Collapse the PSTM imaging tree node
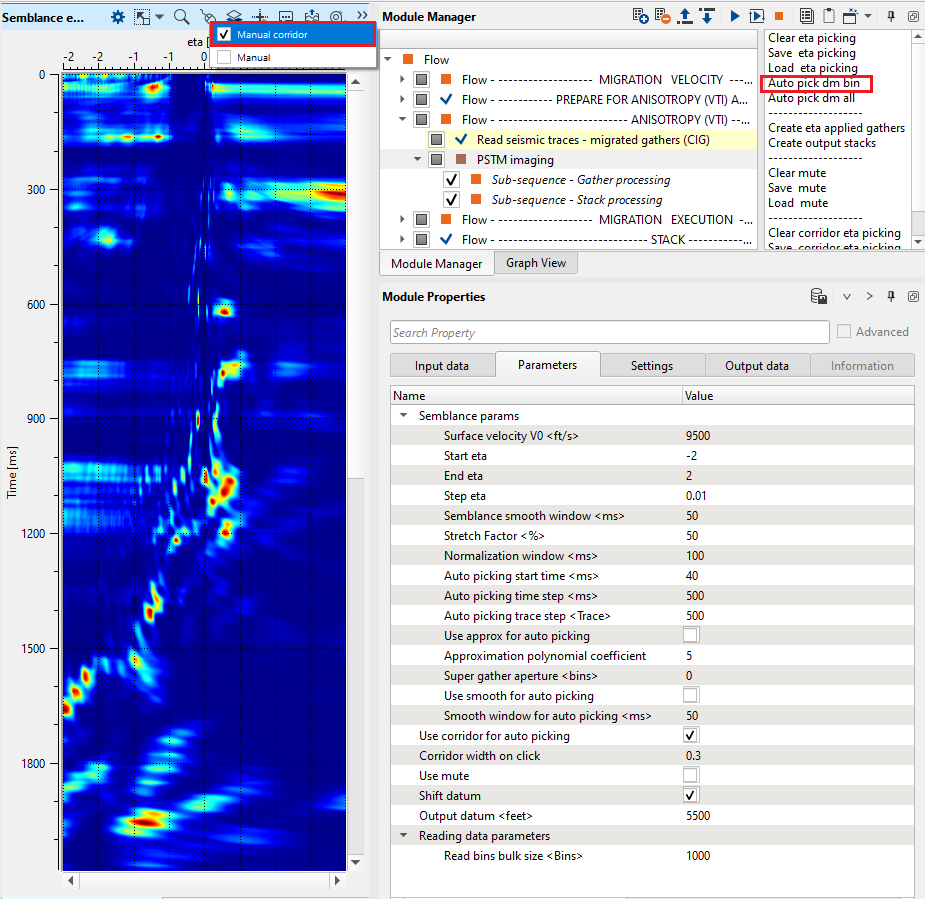This screenshot has height=899, width=928. point(418,159)
